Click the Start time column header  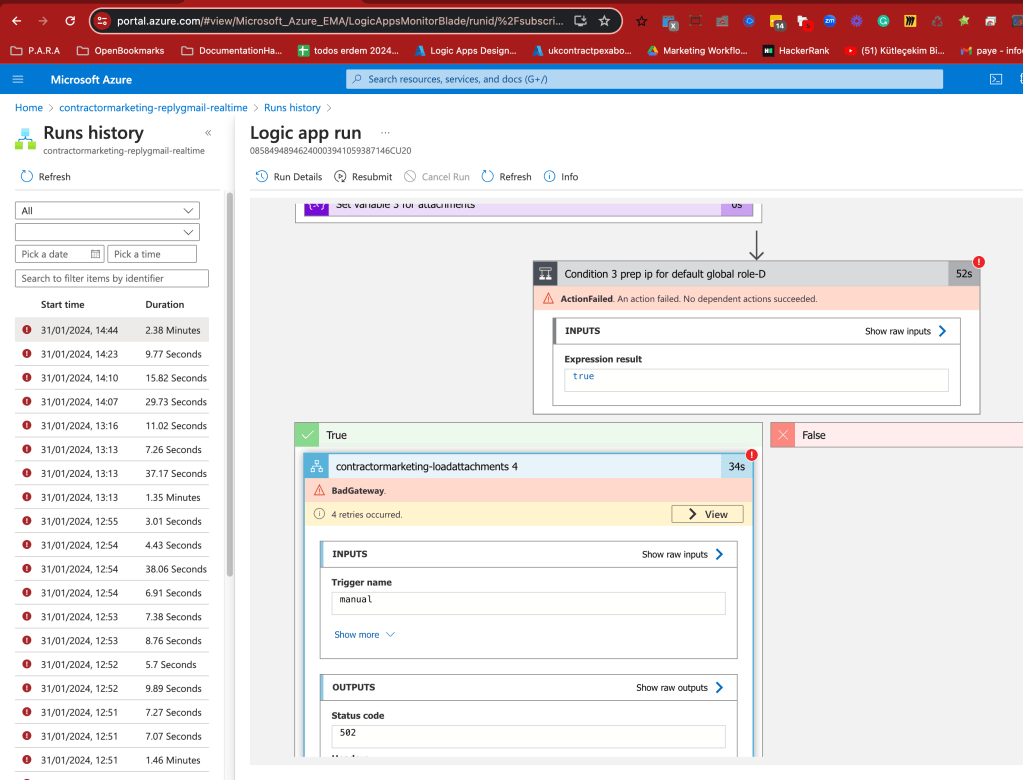click(63, 305)
